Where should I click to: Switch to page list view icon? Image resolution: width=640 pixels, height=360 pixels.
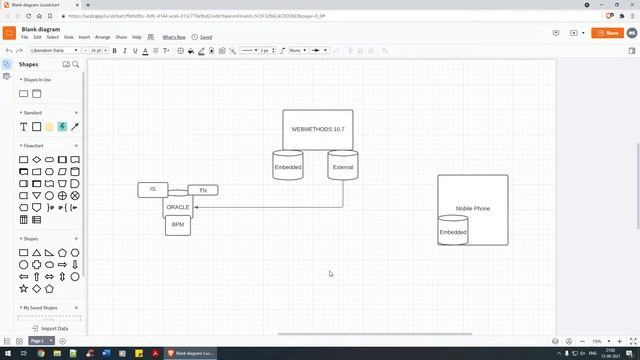(x=7, y=341)
